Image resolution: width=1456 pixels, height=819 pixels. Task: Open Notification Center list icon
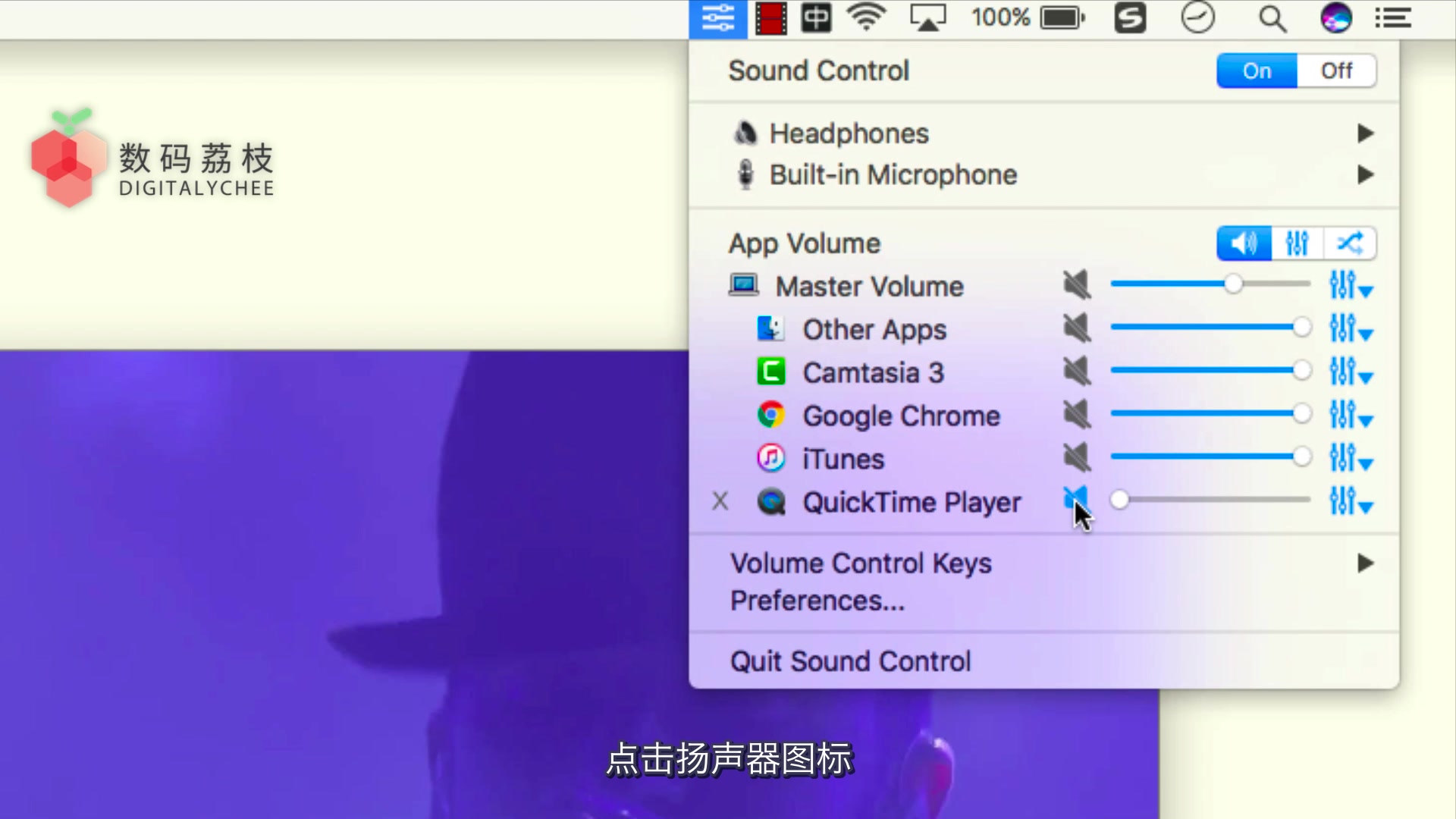(x=1393, y=17)
